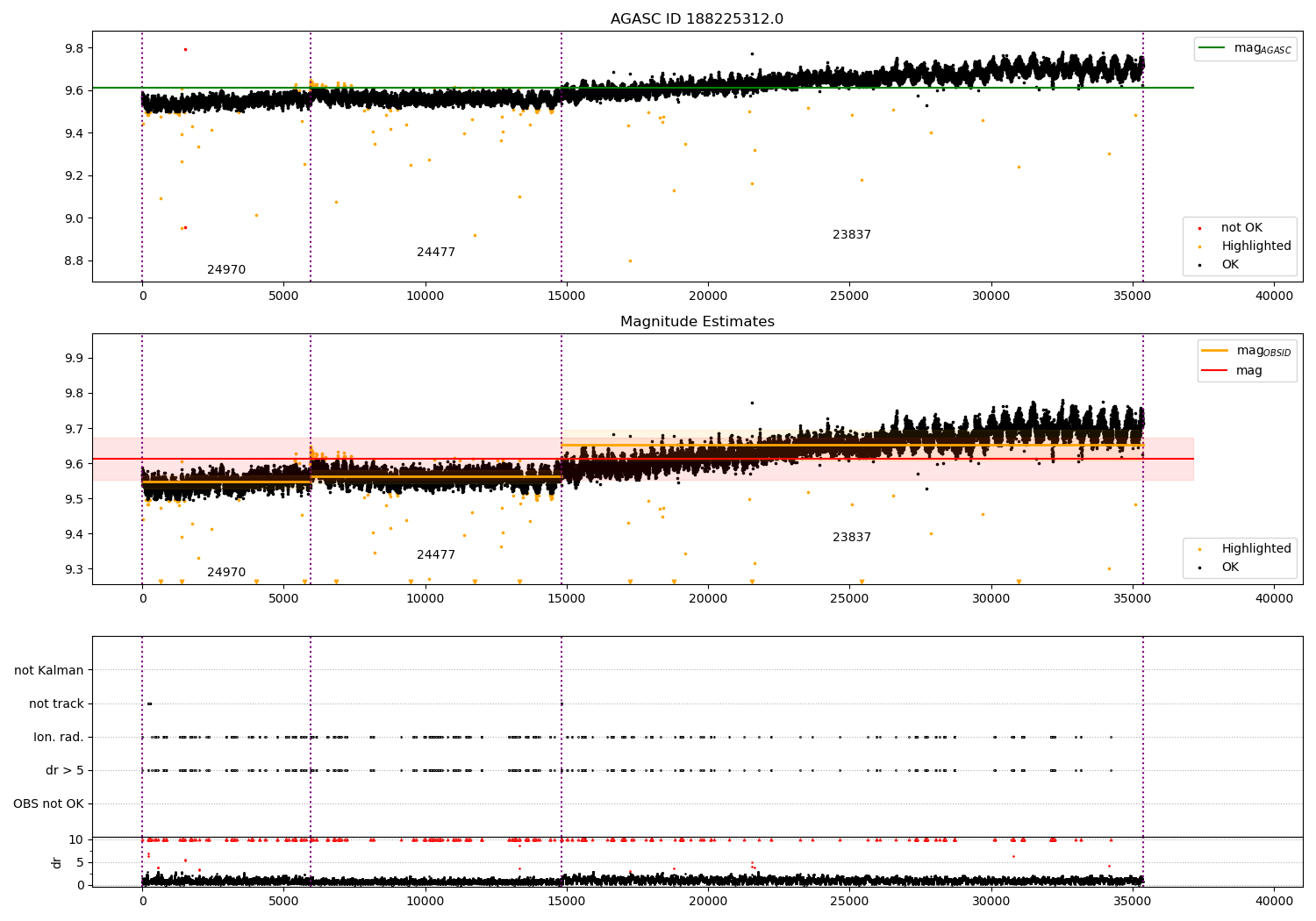Image resolution: width=1316 pixels, height=921 pixels.
Task: Click the 'not track' axis label
Action: click(x=56, y=704)
